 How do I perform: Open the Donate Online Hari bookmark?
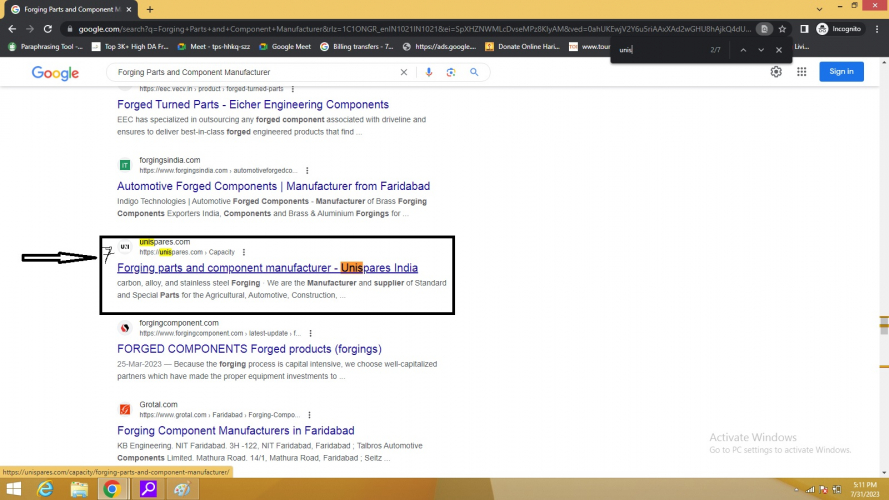(x=523, y=47)
